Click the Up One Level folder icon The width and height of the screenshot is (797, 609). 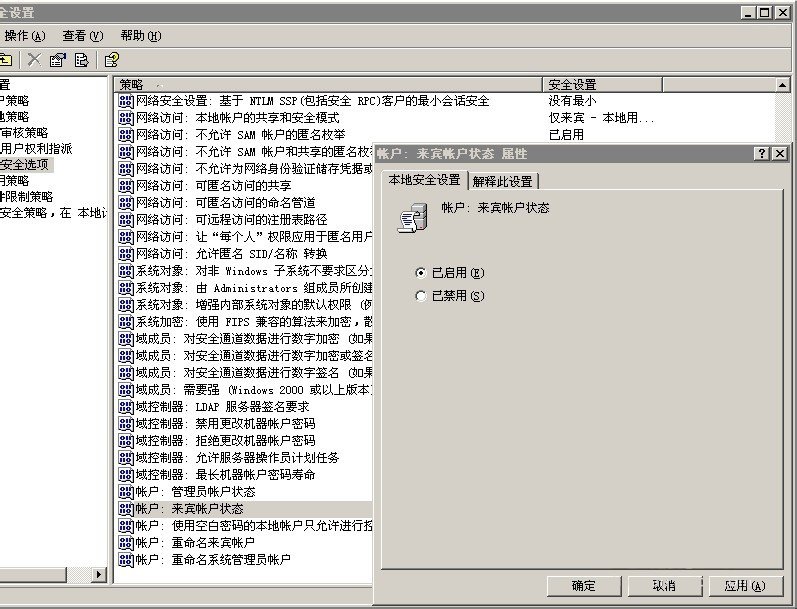tap(6, 60)
